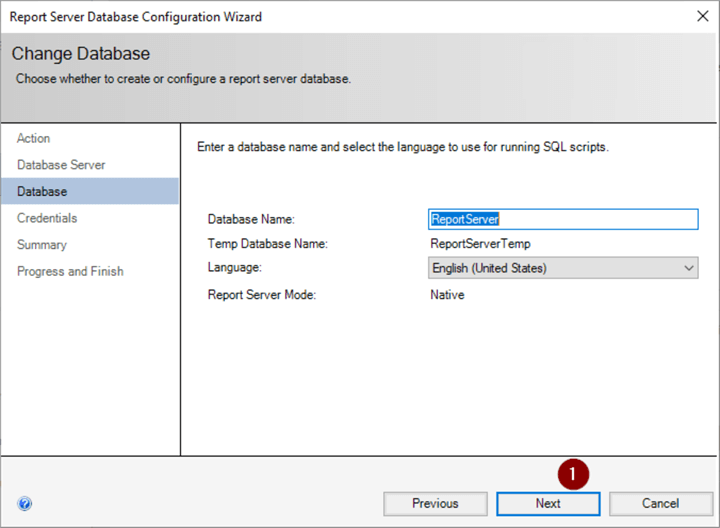Jump to the Credentials step
The height and width of the screenshot is (528, 720).
[x=47, y=218]
